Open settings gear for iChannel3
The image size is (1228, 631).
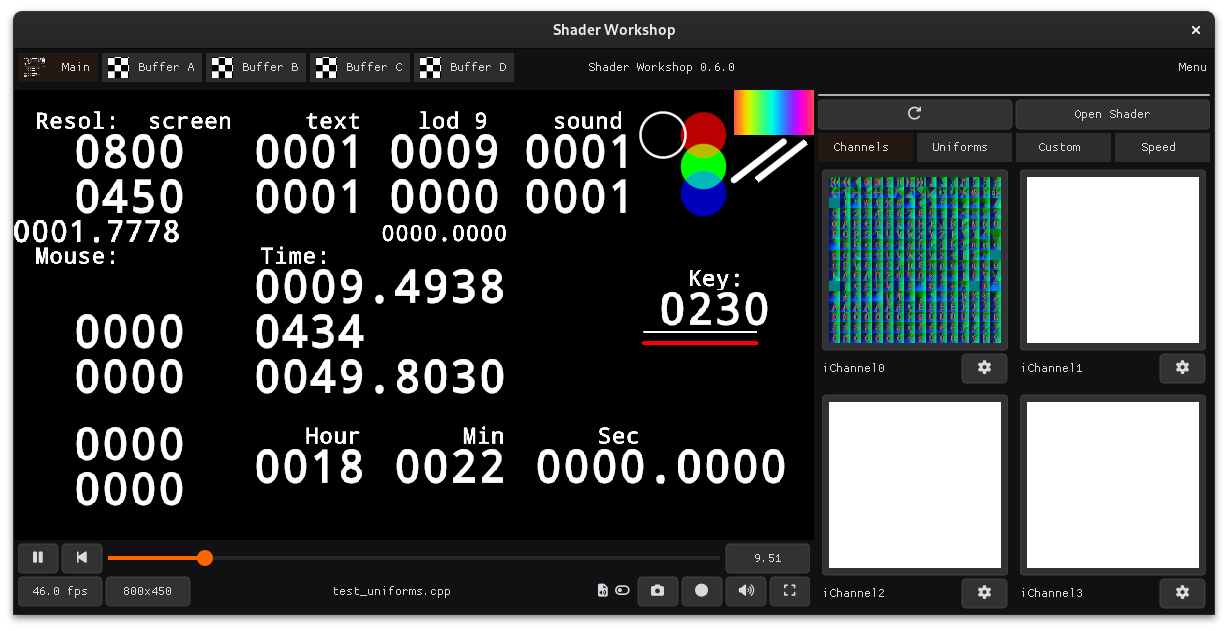[x=1182, y=593]
